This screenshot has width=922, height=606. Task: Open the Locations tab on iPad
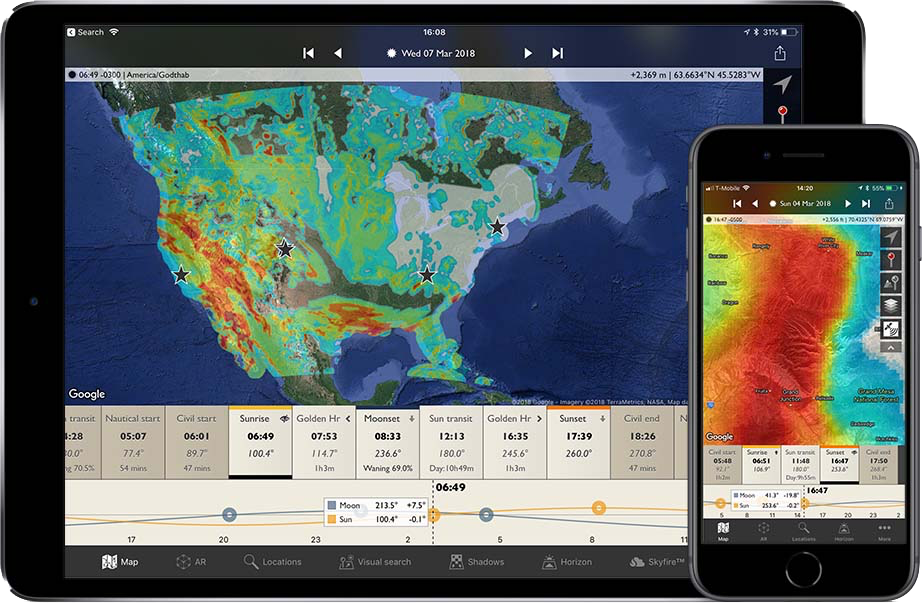coord(272,562)
